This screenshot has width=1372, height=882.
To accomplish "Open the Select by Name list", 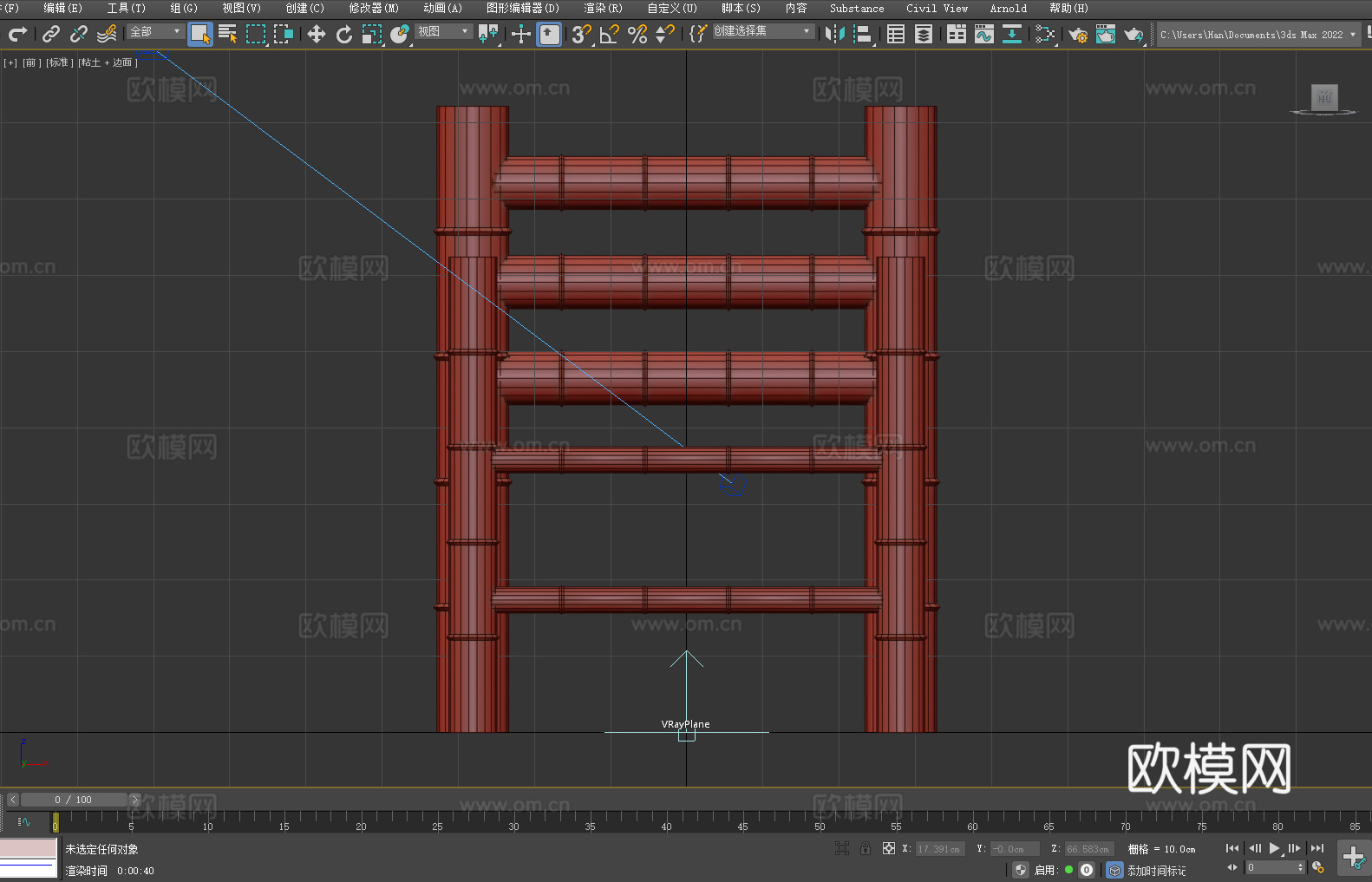I will 228,34.
